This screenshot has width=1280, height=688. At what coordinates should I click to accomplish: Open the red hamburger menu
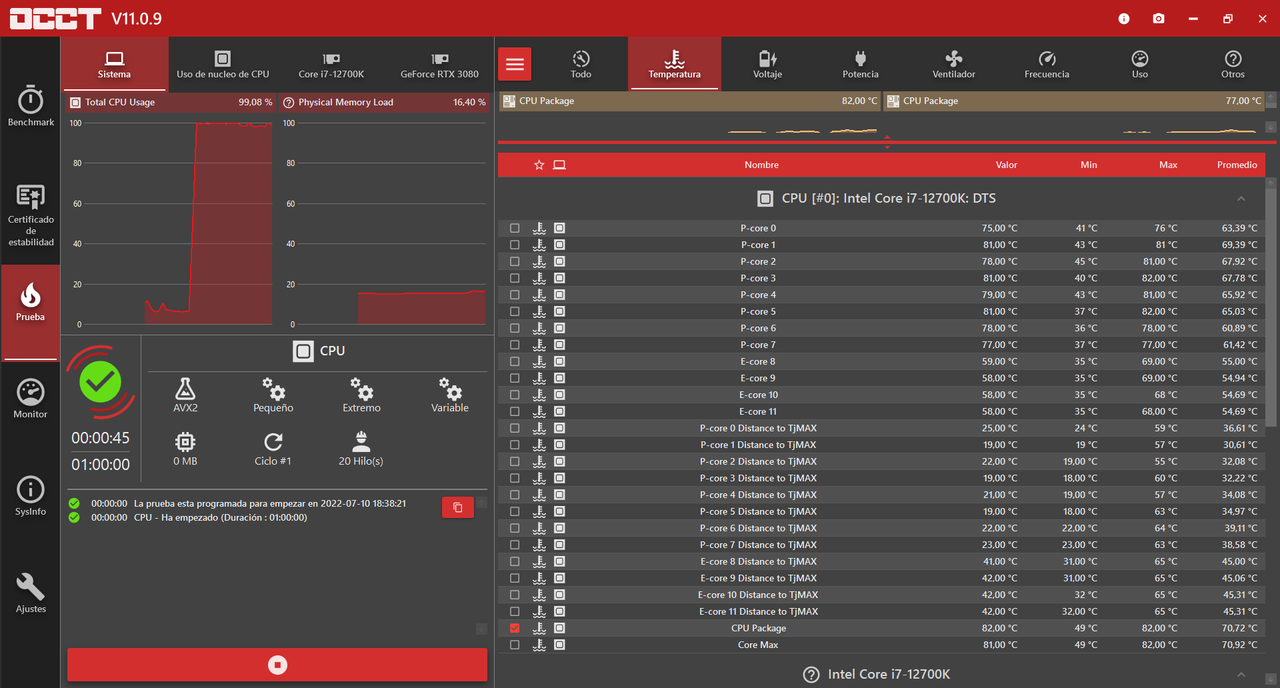tap(515, 64)
